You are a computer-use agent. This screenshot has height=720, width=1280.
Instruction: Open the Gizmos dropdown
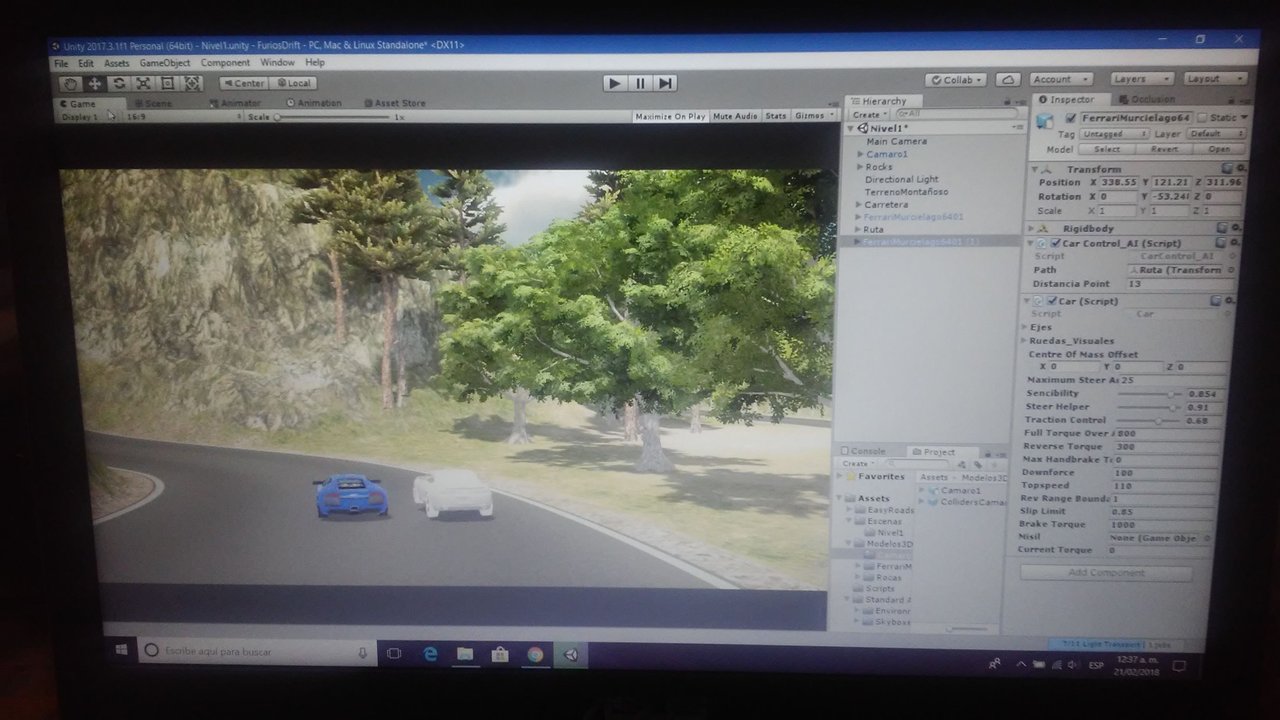(x=813, y=116)
